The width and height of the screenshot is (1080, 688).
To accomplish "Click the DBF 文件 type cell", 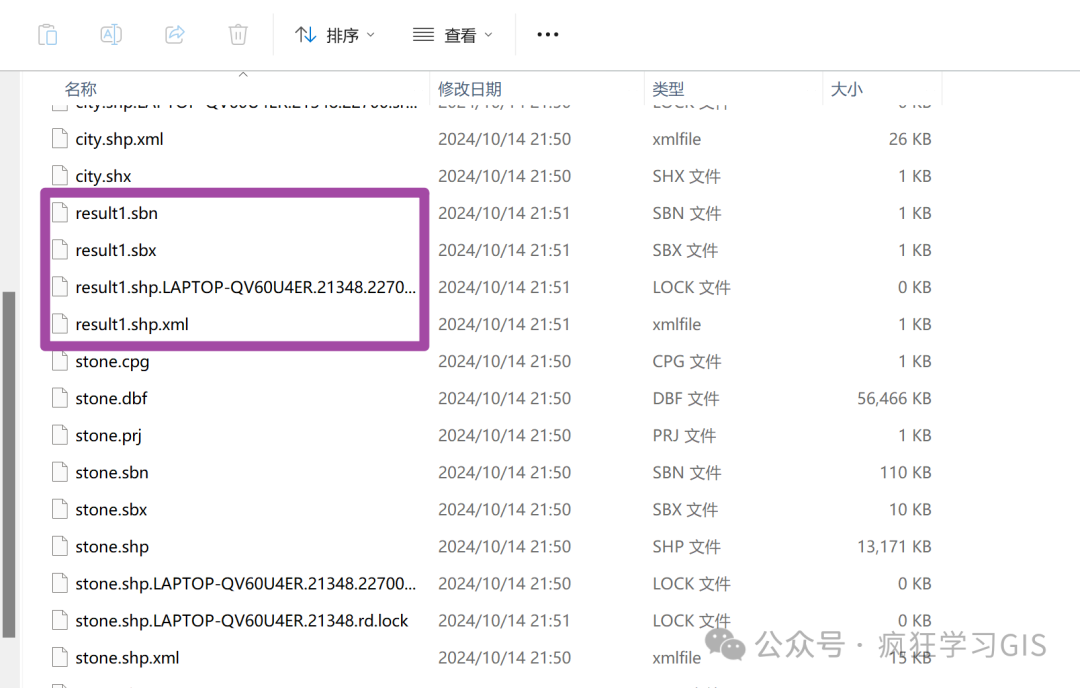I will click(x=686, y=399).
